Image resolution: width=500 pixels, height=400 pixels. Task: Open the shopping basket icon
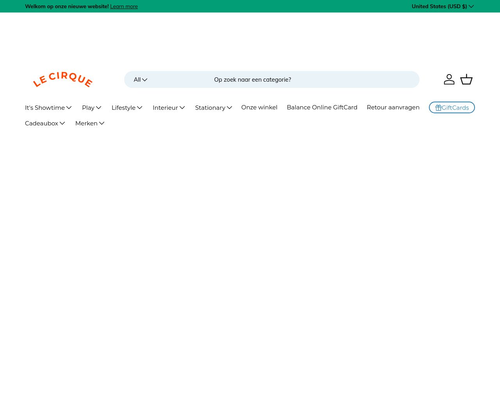(x=466, y=80)
